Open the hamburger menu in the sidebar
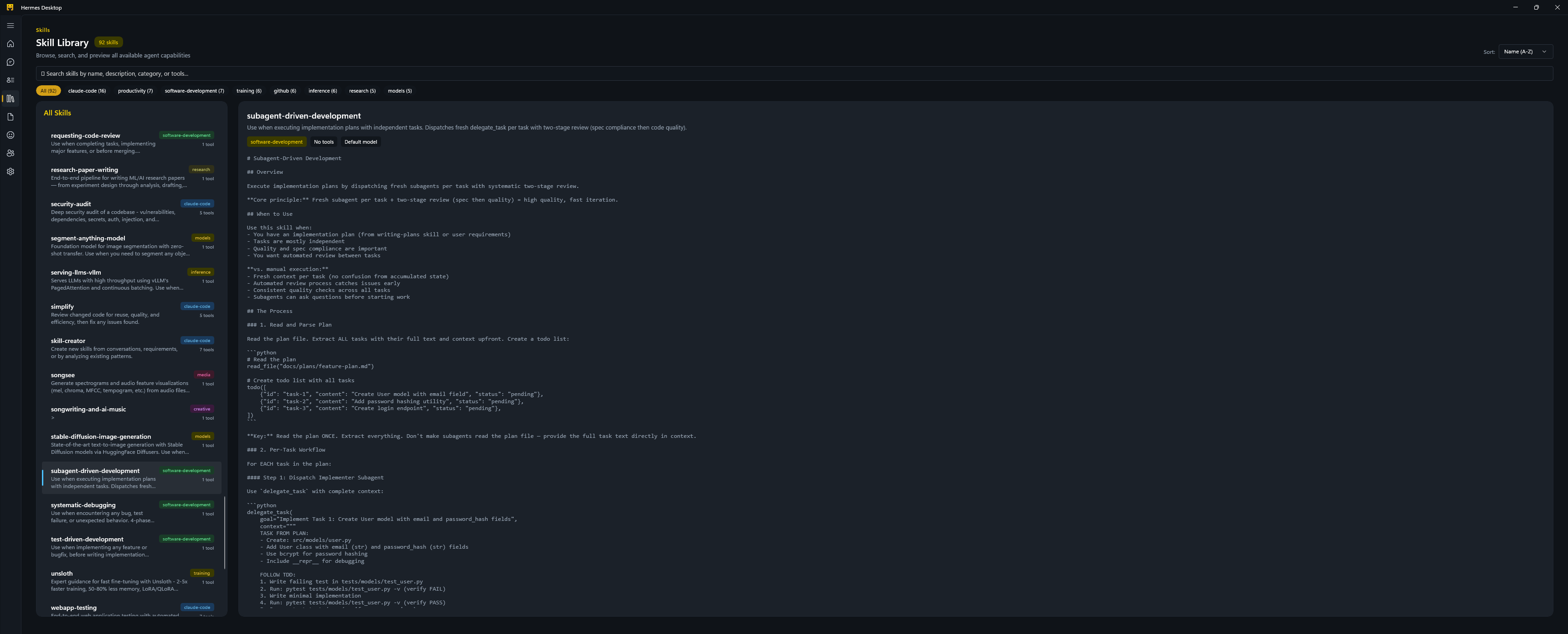Image resolution: width=1568 pixels, height=634 pixels. click(x=10, y=26)
